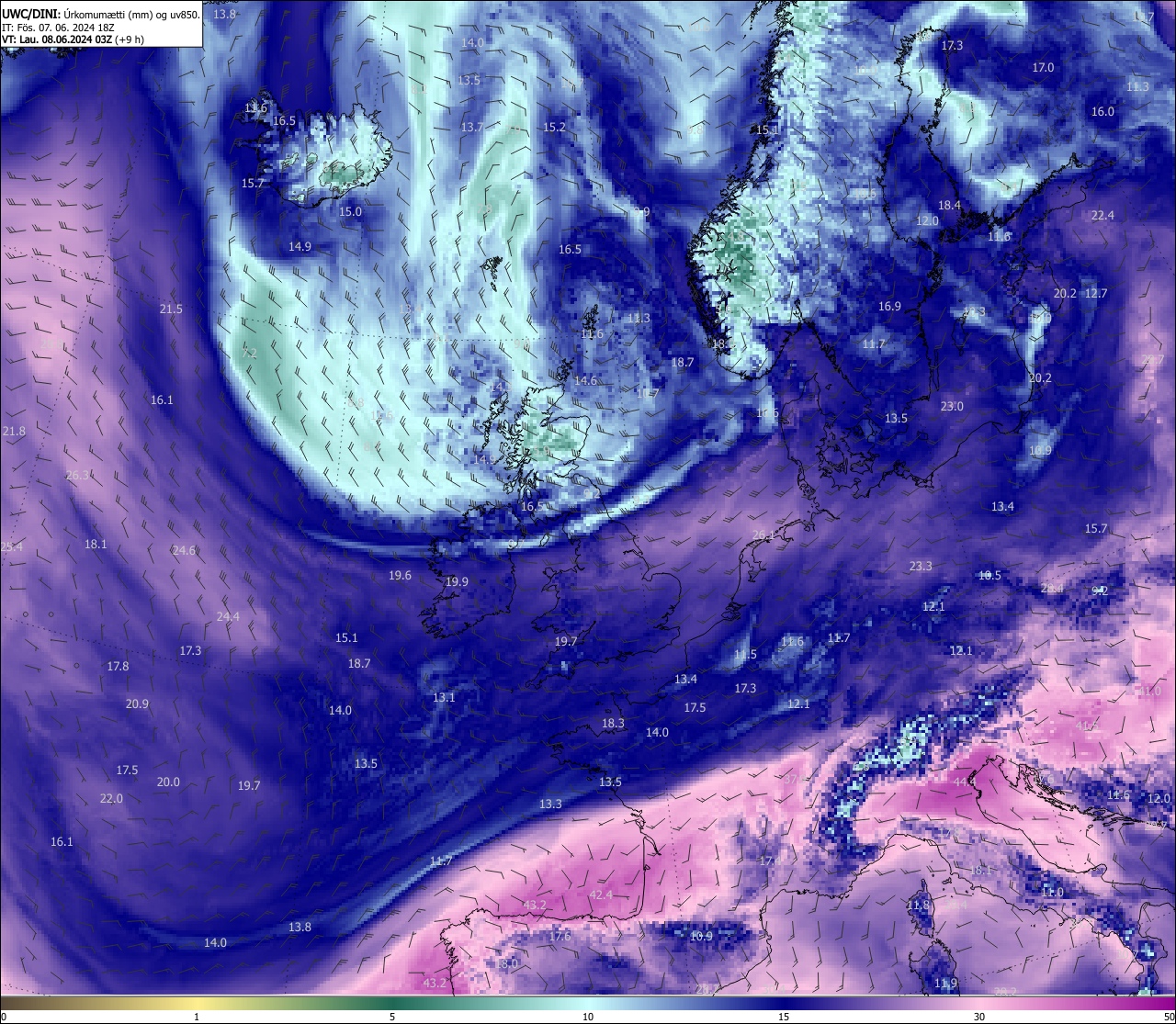Click the map value 15.0
The width and height of the screenshot is (1176, 1024).
pos(350,212)
